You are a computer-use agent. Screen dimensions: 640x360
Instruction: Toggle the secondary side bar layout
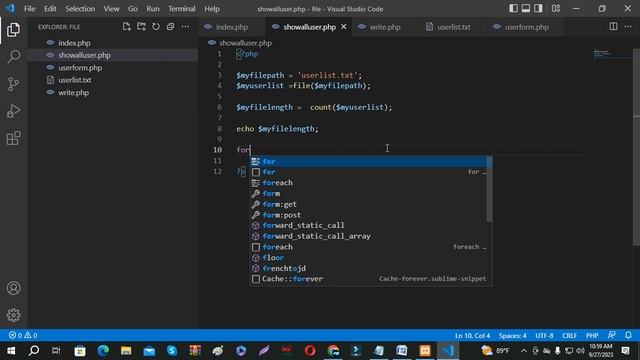(x=538, y=8)
